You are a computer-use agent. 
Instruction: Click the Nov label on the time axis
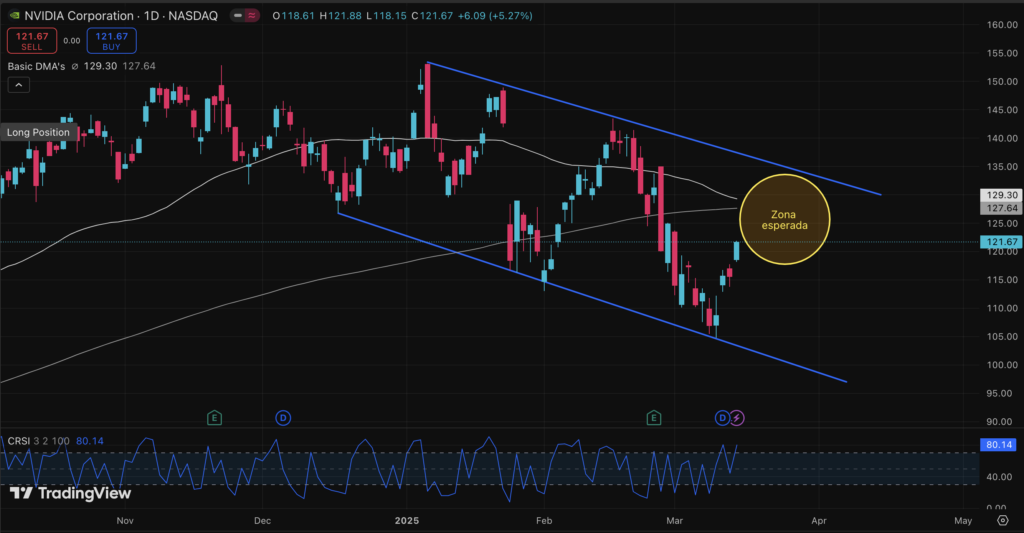point(125,521)
